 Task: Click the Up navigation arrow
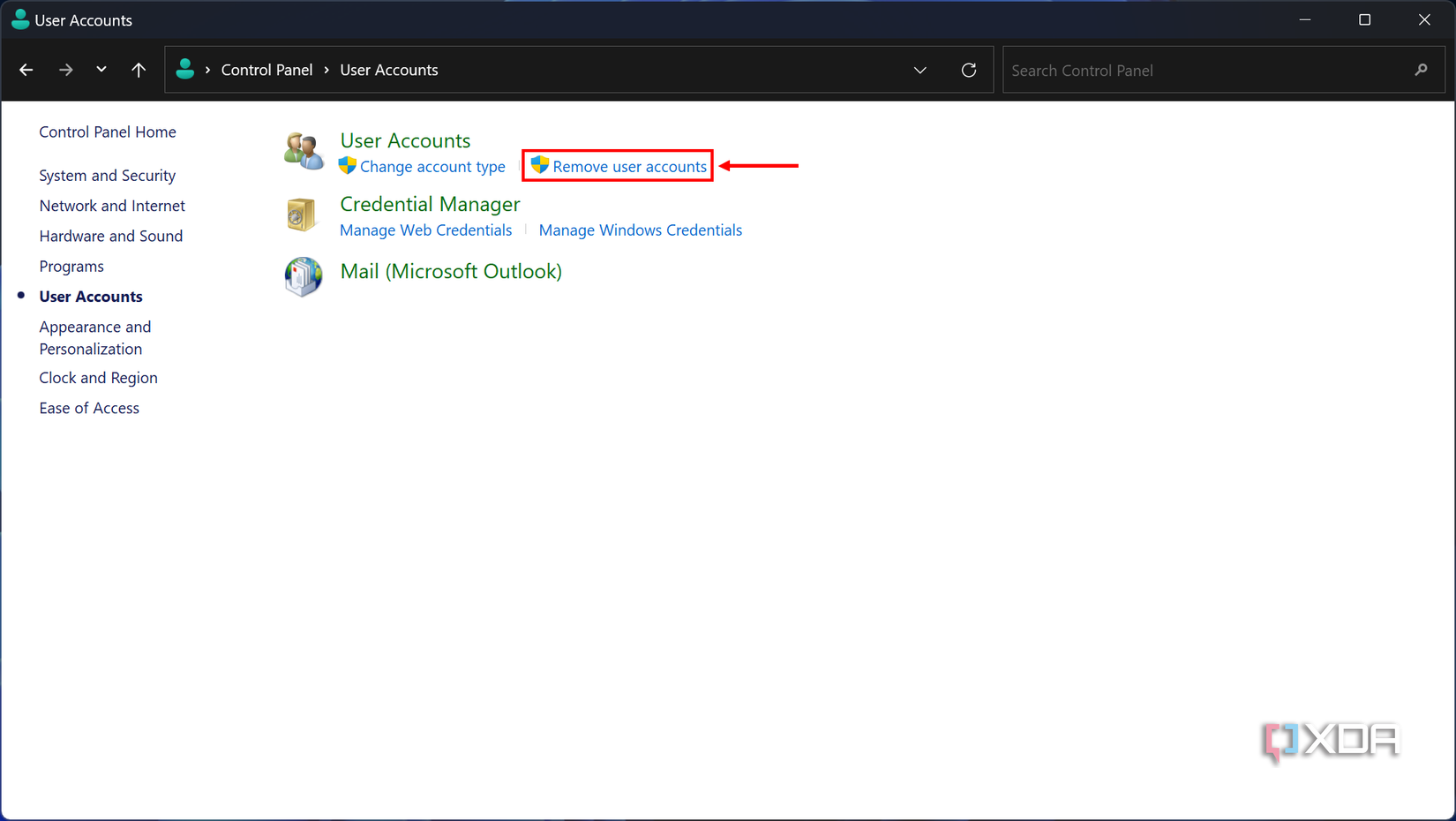139,70
